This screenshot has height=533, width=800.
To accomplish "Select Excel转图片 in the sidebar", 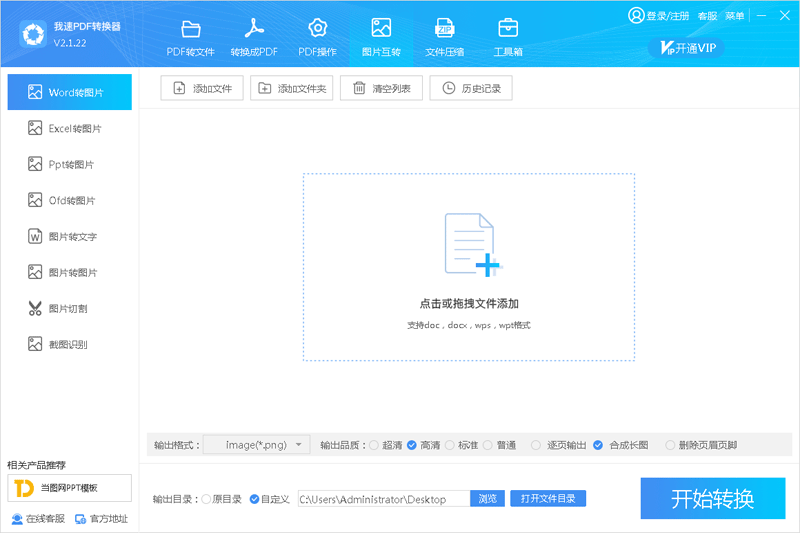I will click(x=69, y=128).
